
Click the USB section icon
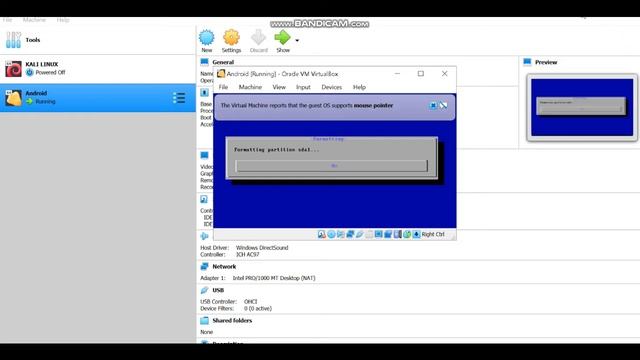204,290
